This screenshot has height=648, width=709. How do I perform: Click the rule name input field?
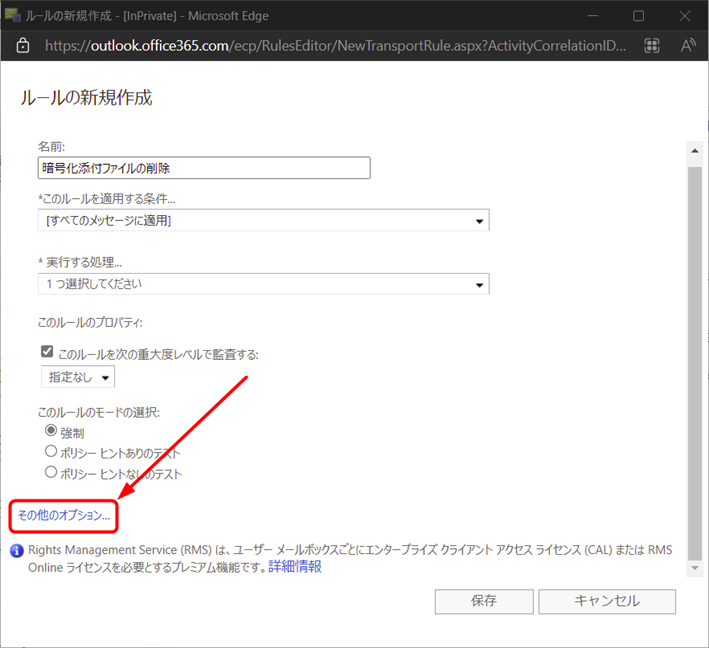coord(204,168)
